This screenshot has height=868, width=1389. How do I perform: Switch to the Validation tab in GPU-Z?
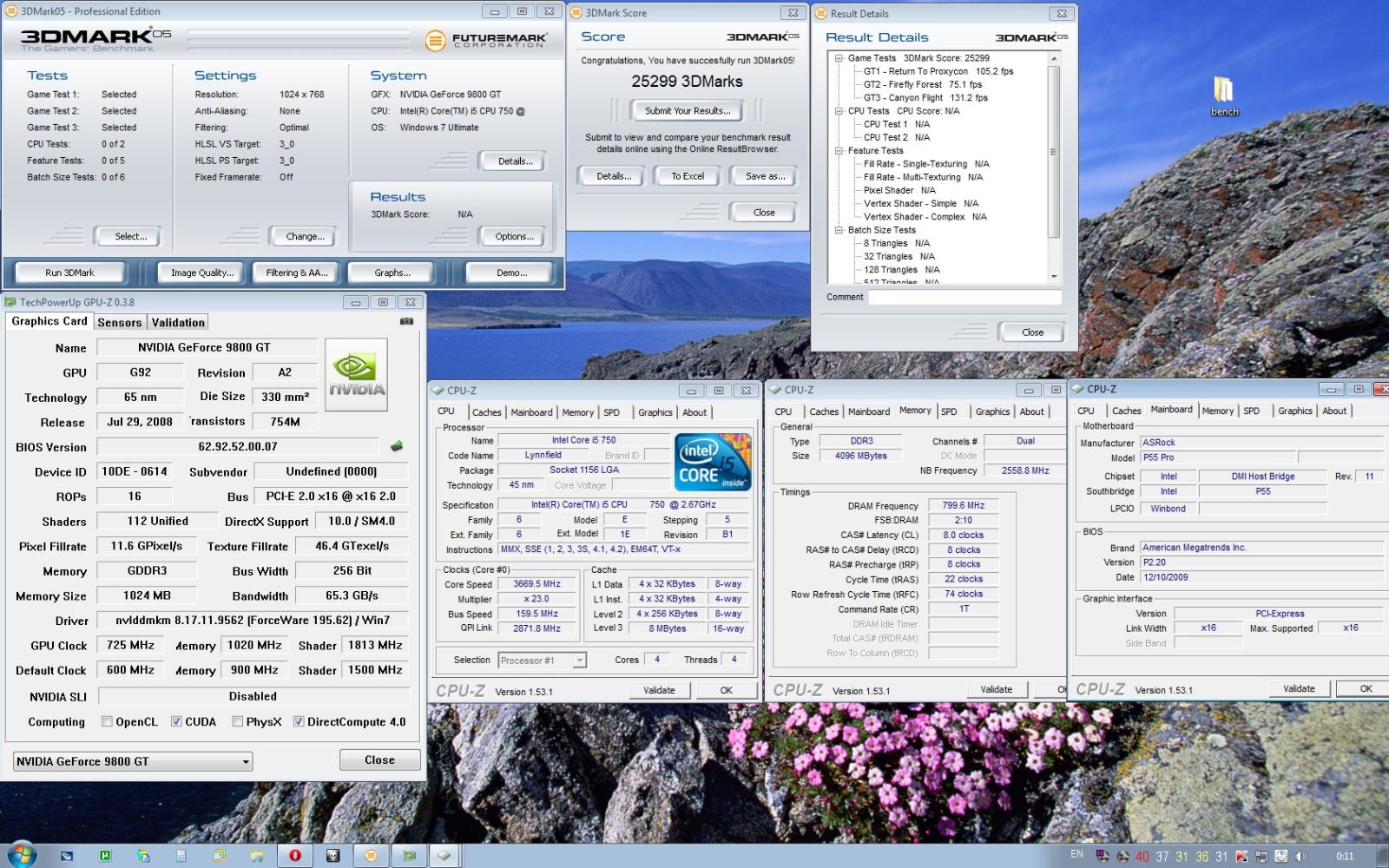(x=178, y=322)
